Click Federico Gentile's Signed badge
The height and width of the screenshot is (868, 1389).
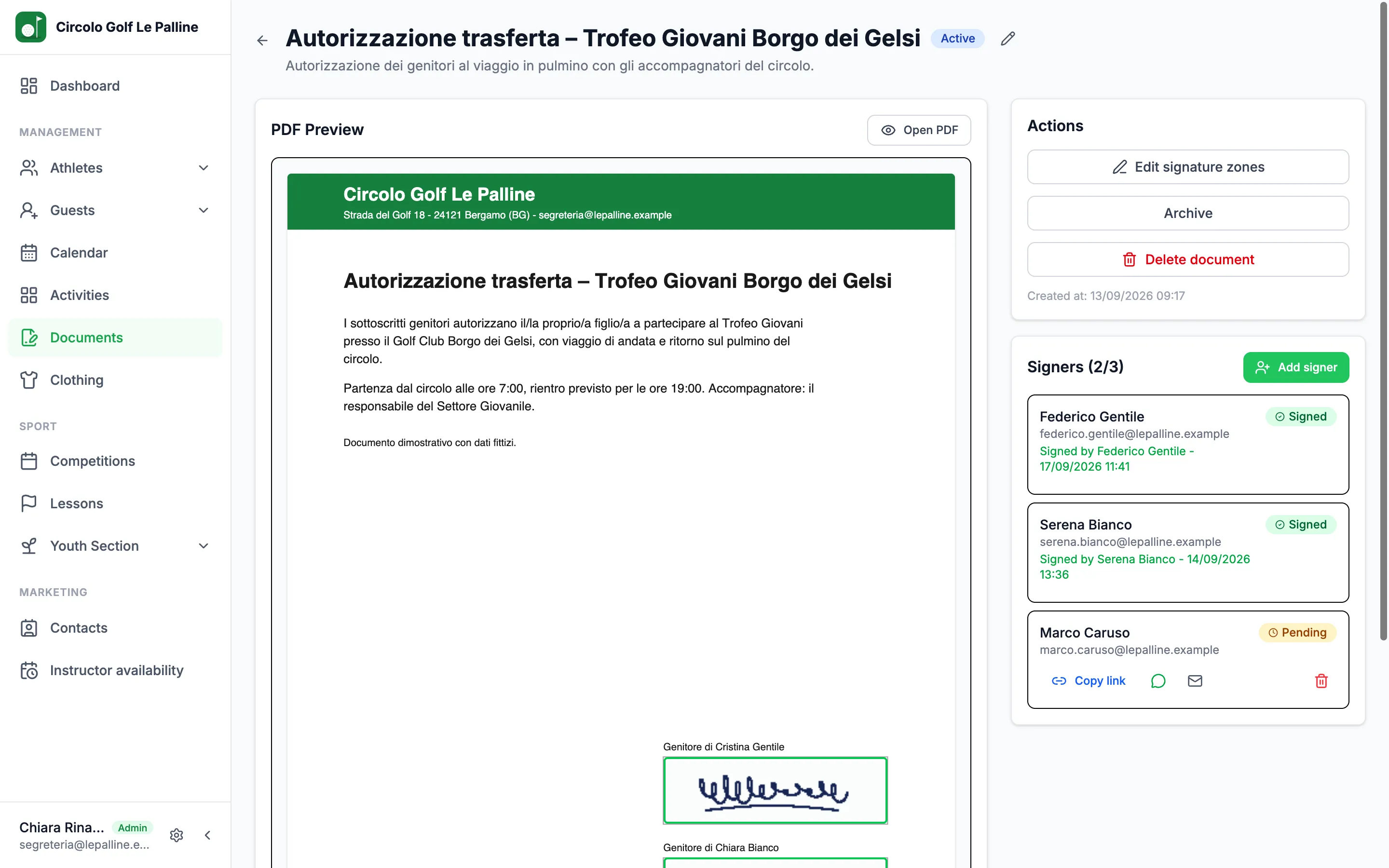point(1301,417)
